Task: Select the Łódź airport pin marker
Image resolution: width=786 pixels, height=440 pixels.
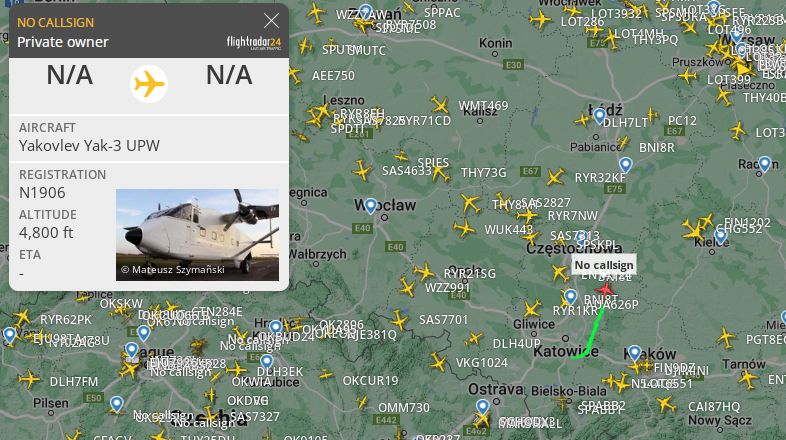Action: 600,116
